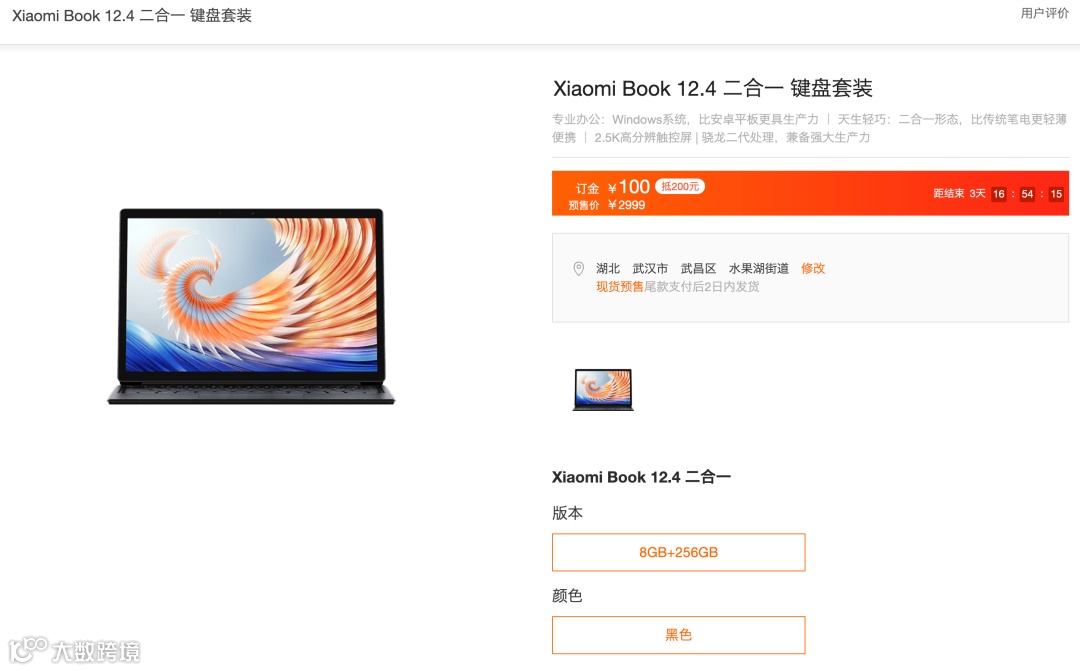Click the 预售价 ¥2999 price text
This screenshot has width=1080, height=671.
607,205
